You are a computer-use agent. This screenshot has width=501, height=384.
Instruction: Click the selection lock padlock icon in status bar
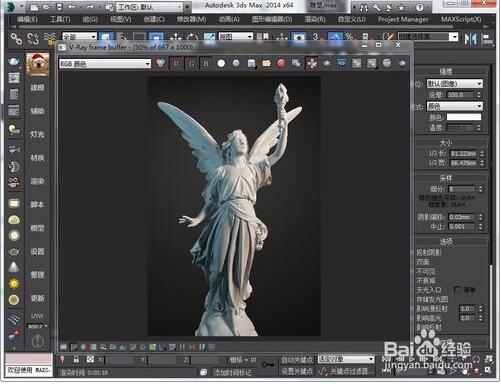[76, 360]
